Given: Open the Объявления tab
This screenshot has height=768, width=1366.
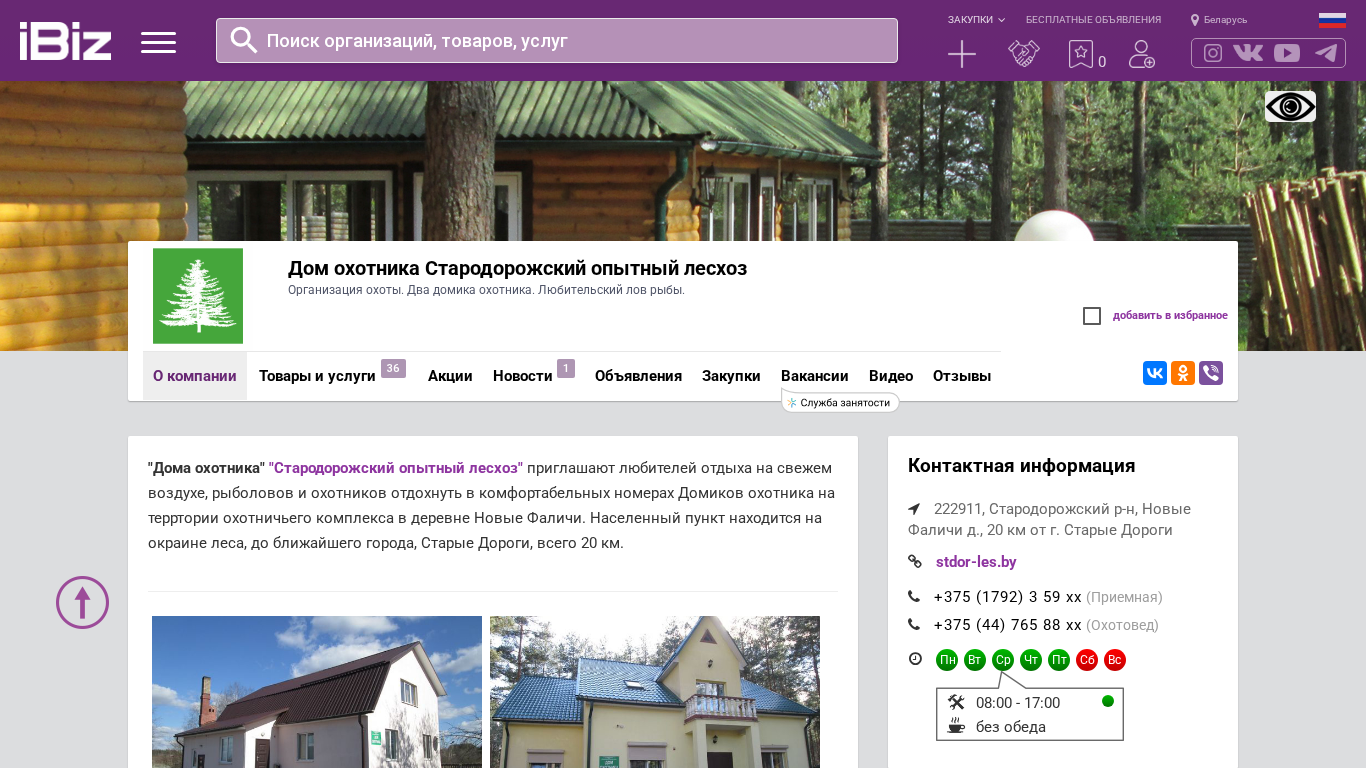Looking at the screenshot, I should click(638, 376).
